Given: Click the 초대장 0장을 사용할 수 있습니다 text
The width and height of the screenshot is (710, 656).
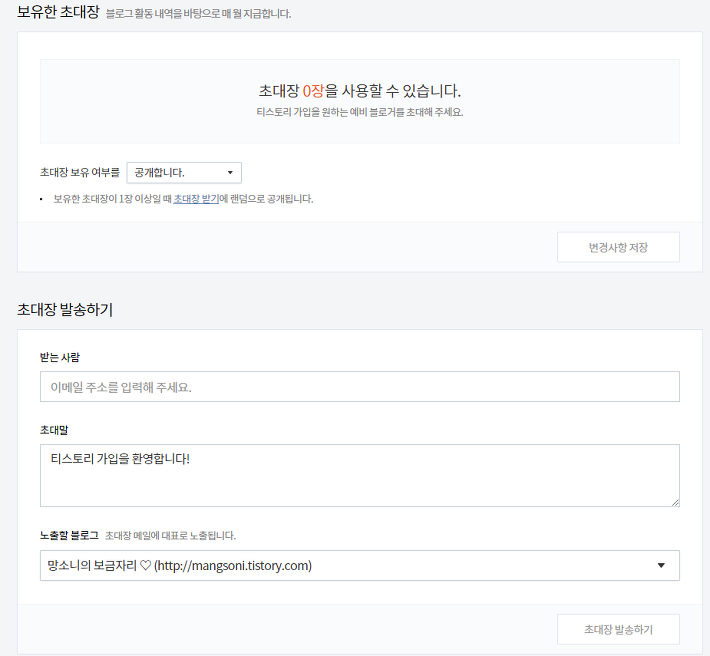Looking at the screenshot, I should coord(360,91).
